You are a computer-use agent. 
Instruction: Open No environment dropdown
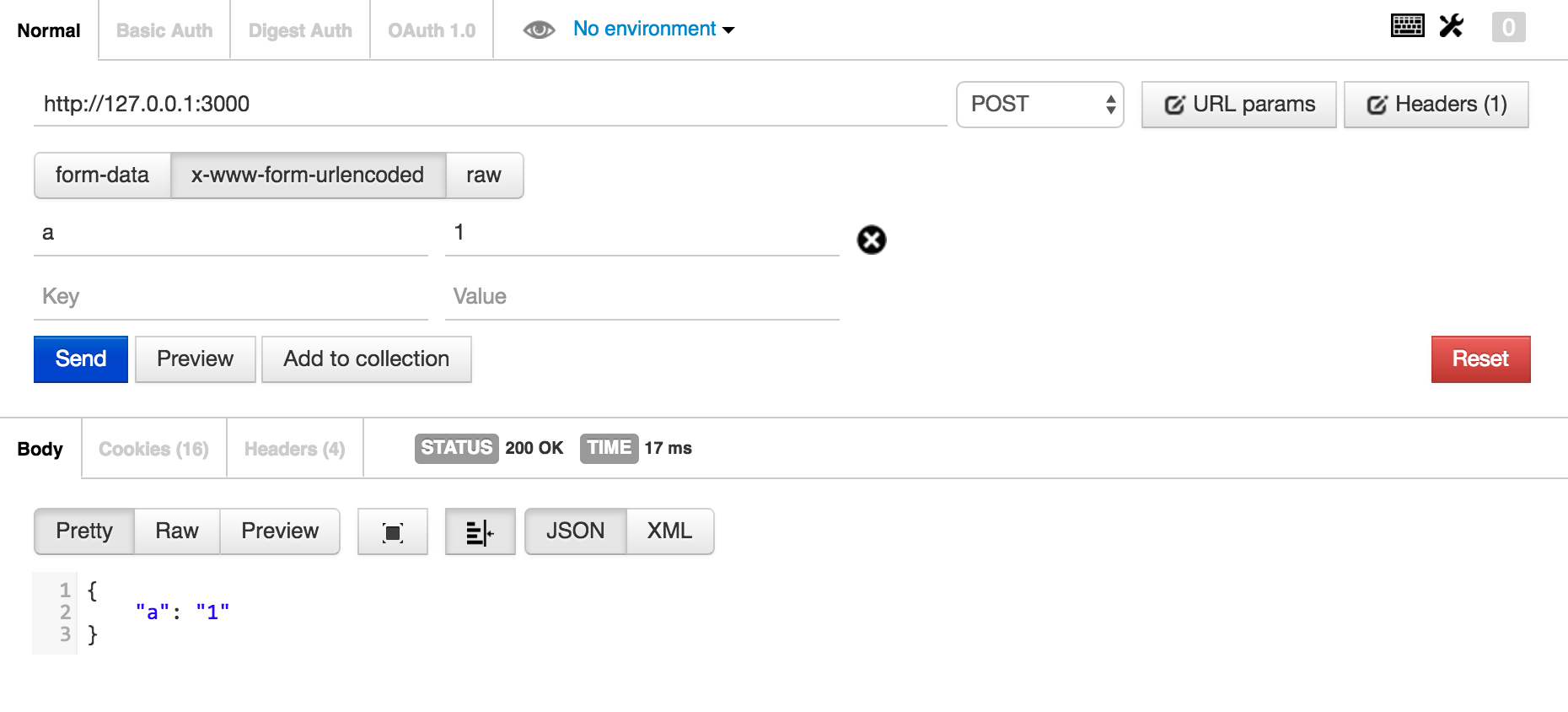click(653, 29)
